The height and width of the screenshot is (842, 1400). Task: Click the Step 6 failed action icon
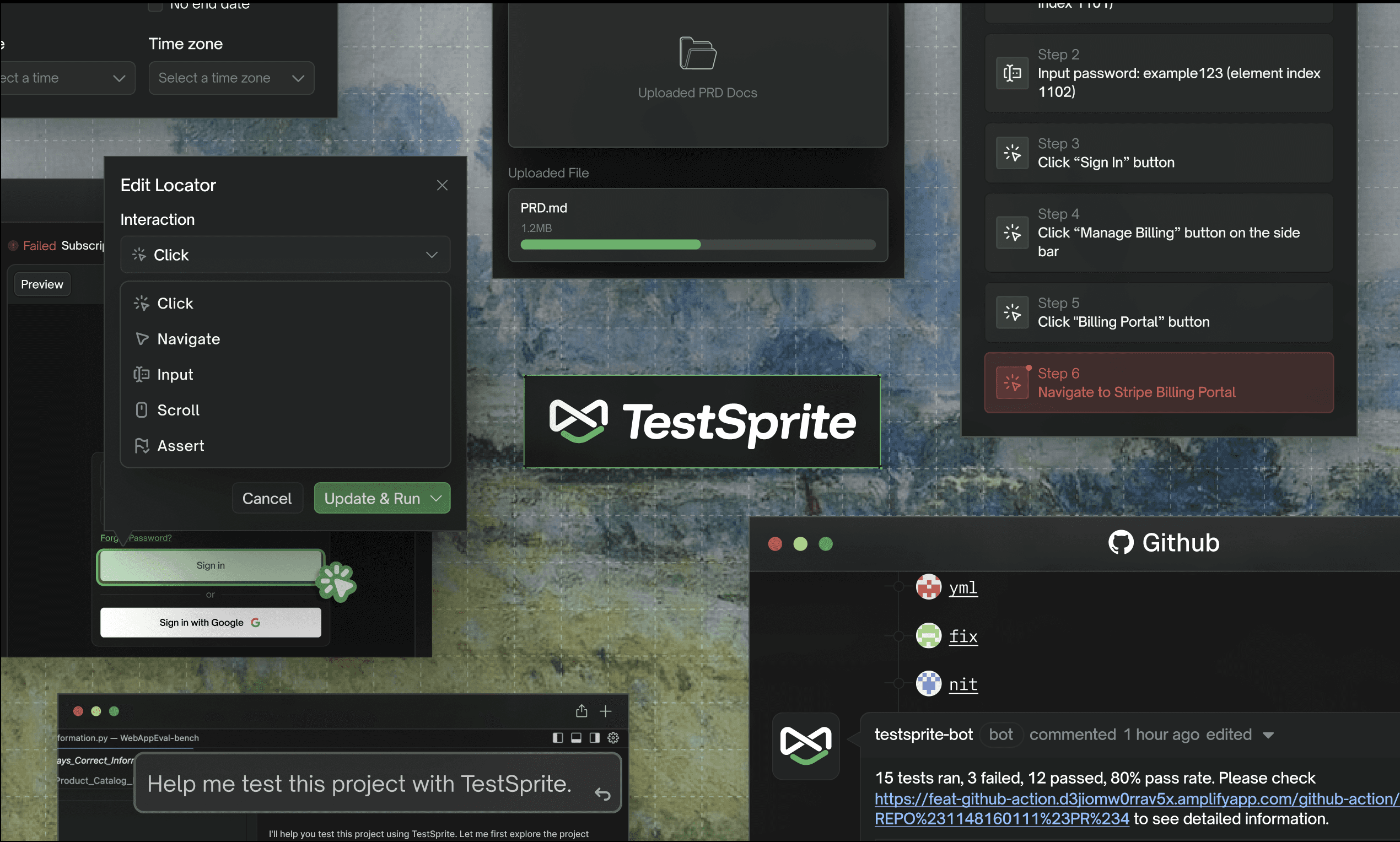coord(1012,383)
